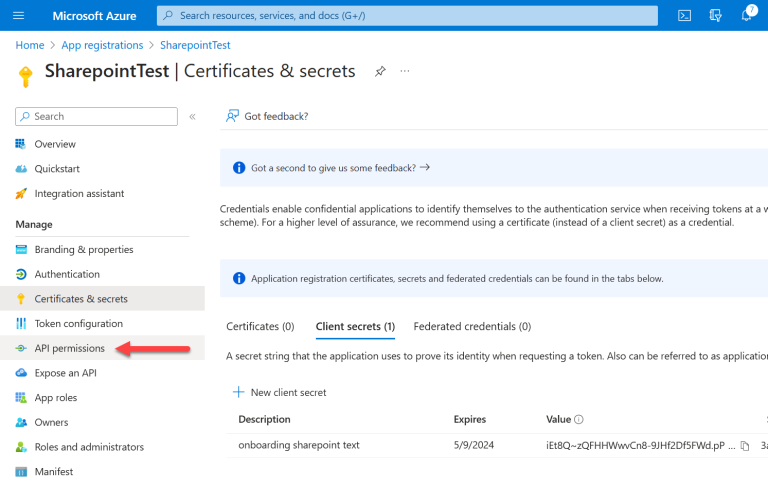Viewport: 768px width, 487px height.
Task: Switch to the Federated credentials (0) tab
Action: point(472,326)
